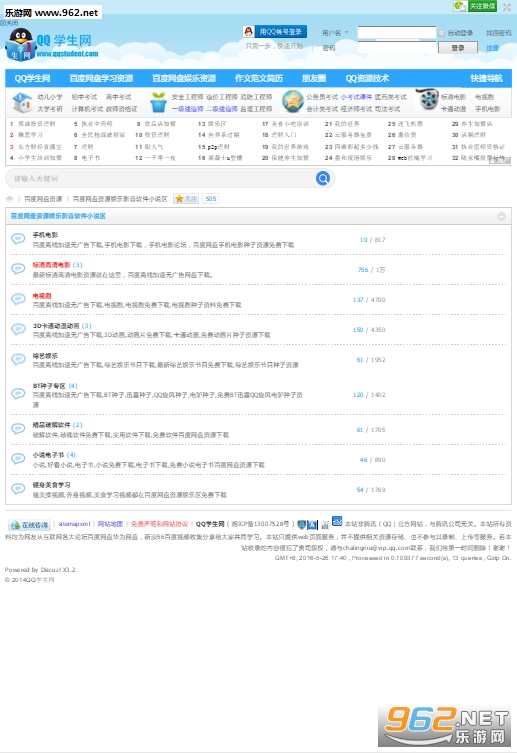Open the 手机电影 forum

[x=45, y=235]
